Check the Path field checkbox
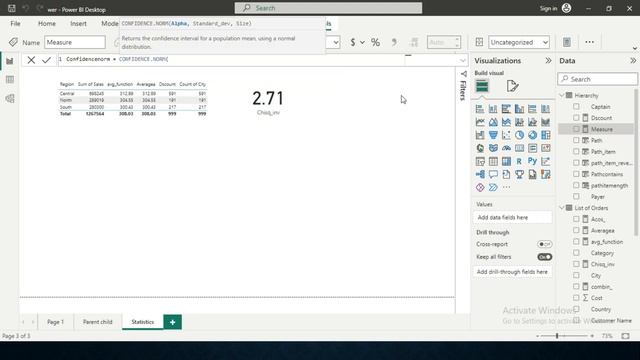 click(x=576, y=140)
